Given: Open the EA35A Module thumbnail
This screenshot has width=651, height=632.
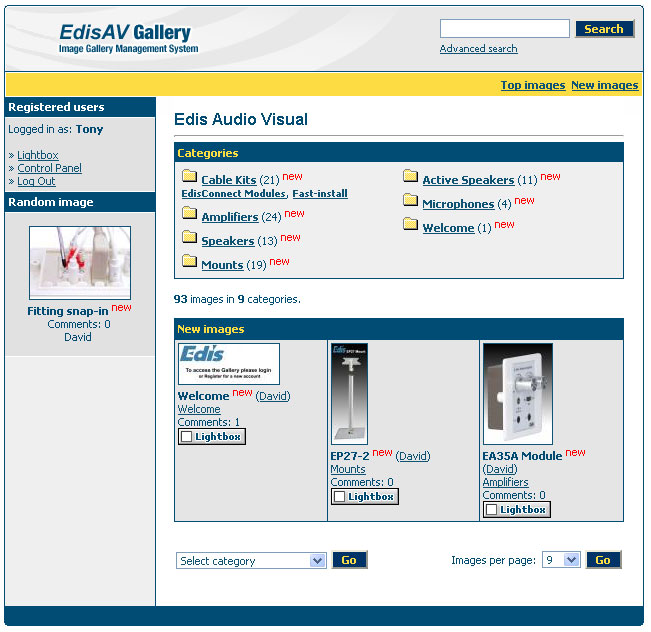Looking at the screenshot, I should (518, 394).
